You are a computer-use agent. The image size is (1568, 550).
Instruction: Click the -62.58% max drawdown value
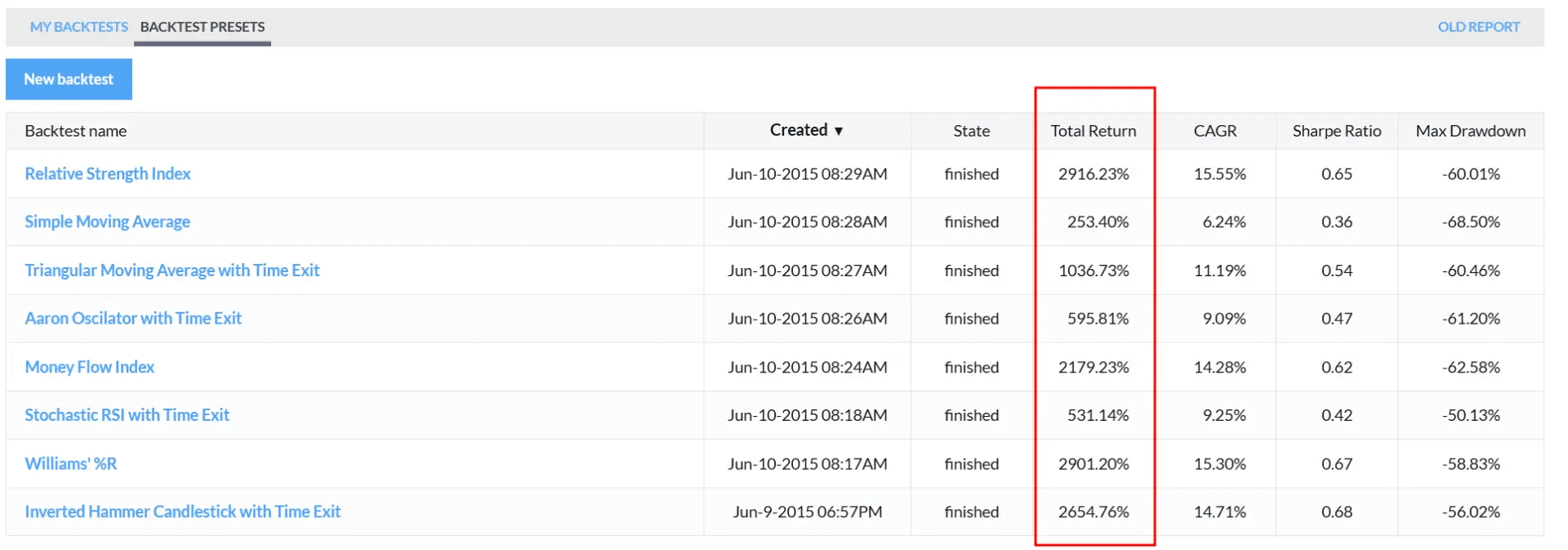(1471, 367)
